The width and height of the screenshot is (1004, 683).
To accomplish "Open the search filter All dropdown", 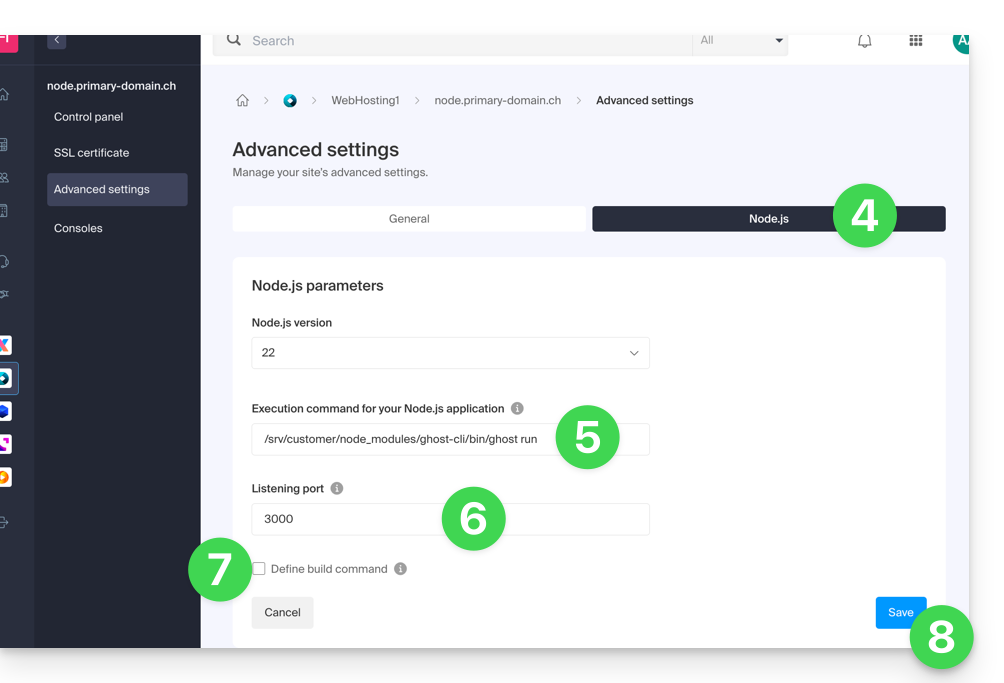I will 740,41.
